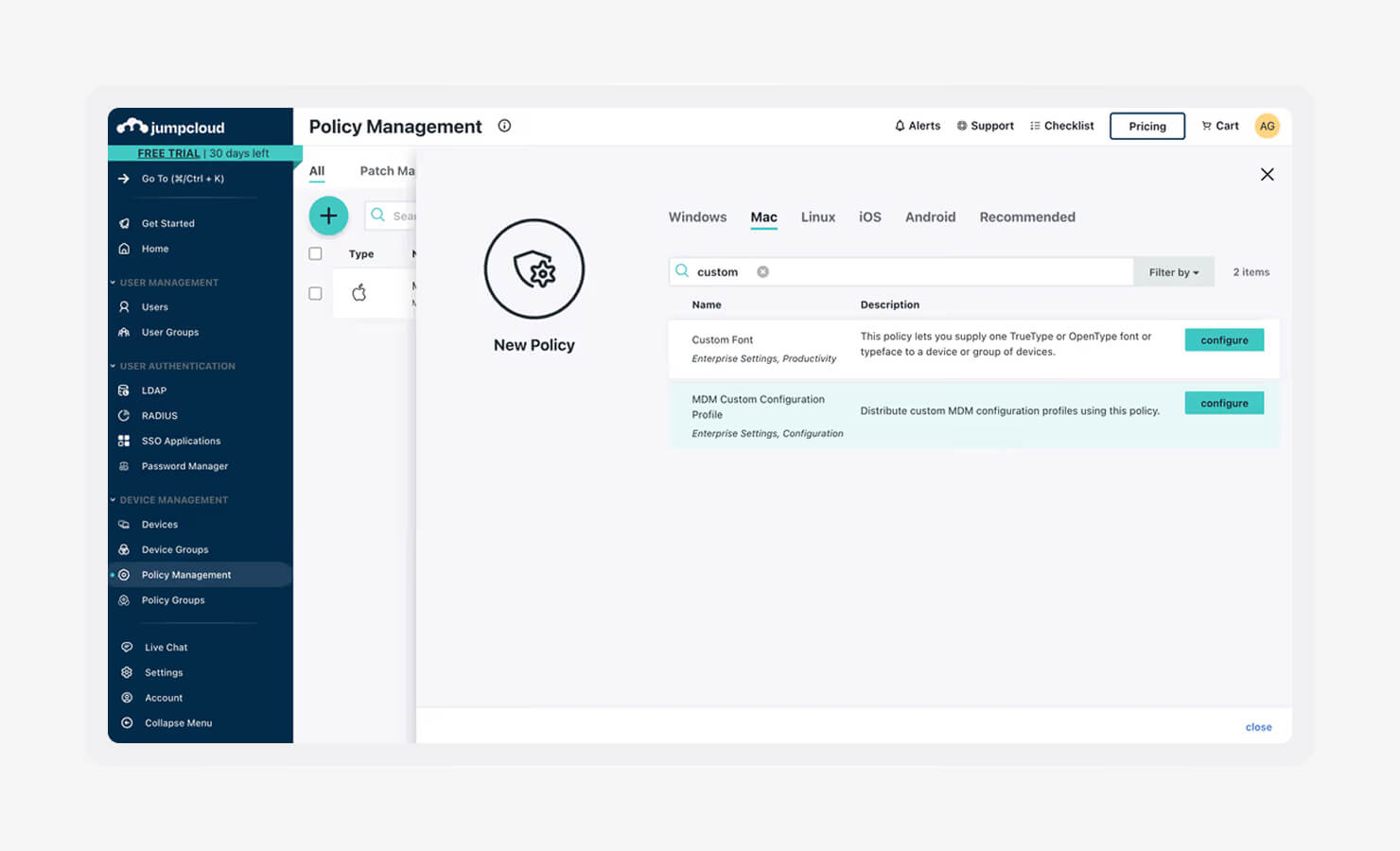
Task: Open the Patch Management tab
Action: [387, 171]
